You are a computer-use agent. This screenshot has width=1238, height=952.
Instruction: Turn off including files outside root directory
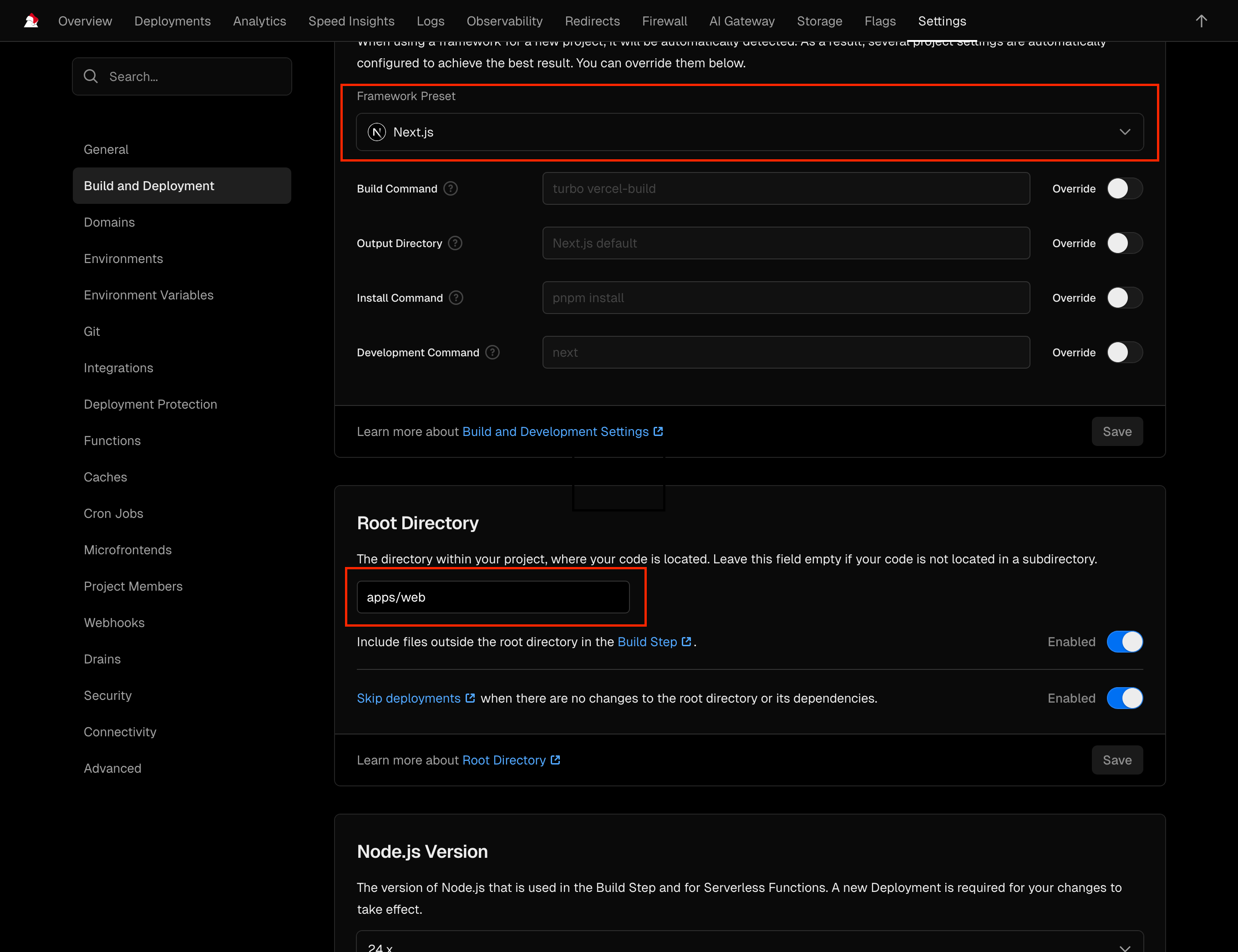click(x=1125, y=642)
